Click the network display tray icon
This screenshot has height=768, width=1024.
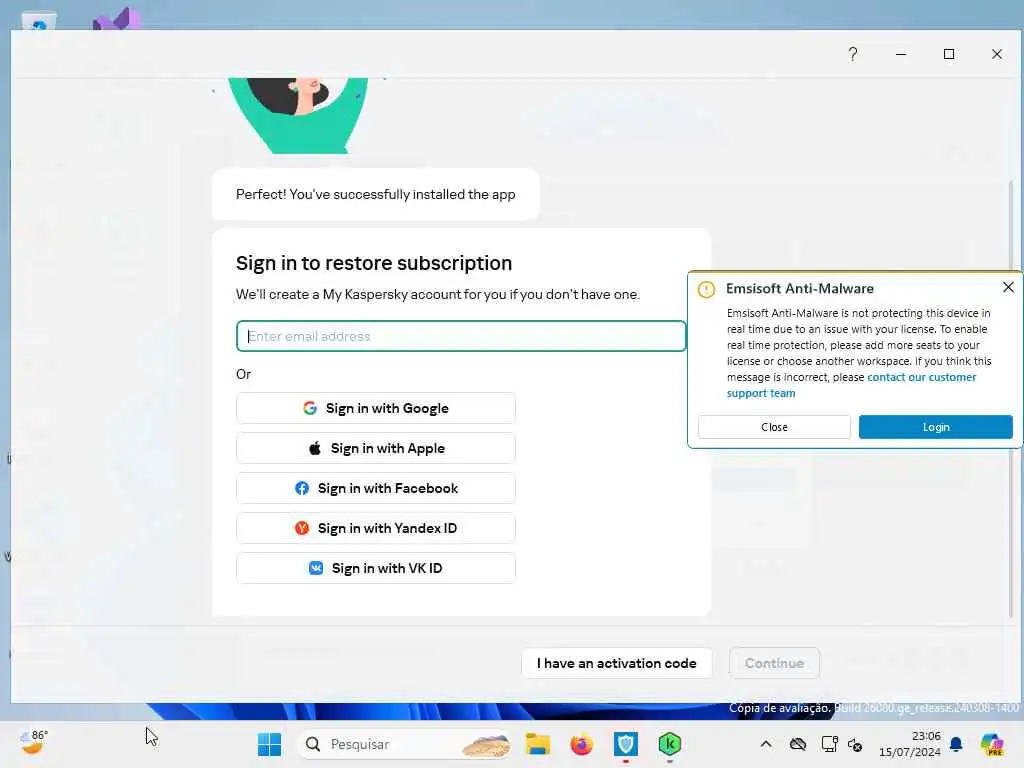tap(829, 744)
